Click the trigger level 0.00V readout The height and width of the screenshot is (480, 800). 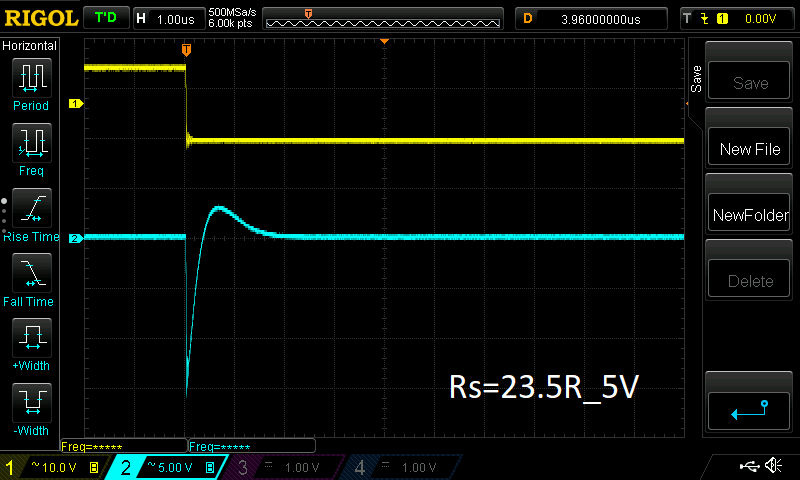click(x=760, y=19)
